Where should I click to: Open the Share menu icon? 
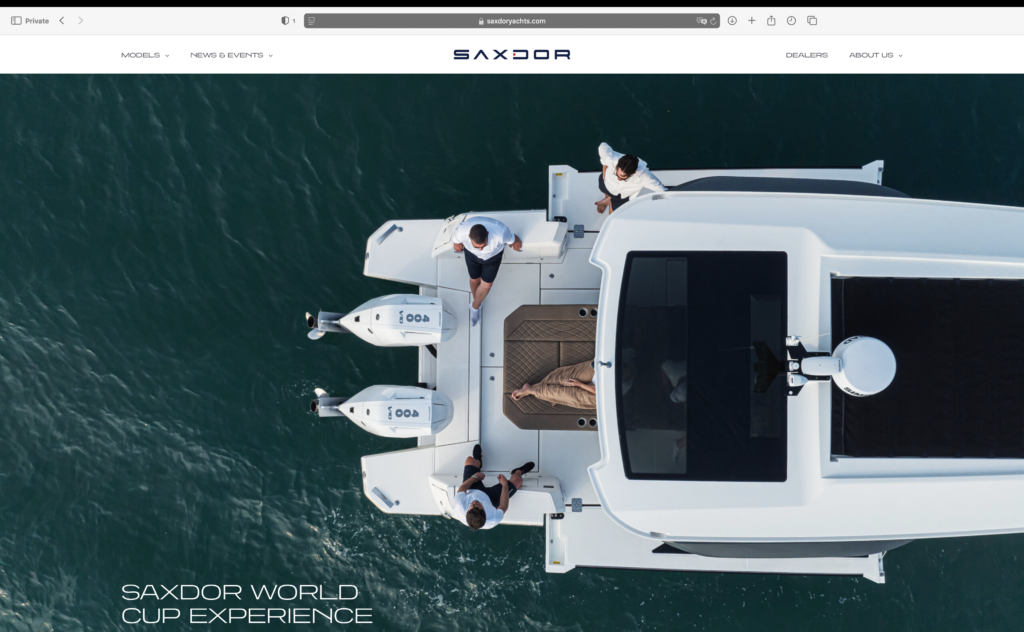(x=771, y=20)
